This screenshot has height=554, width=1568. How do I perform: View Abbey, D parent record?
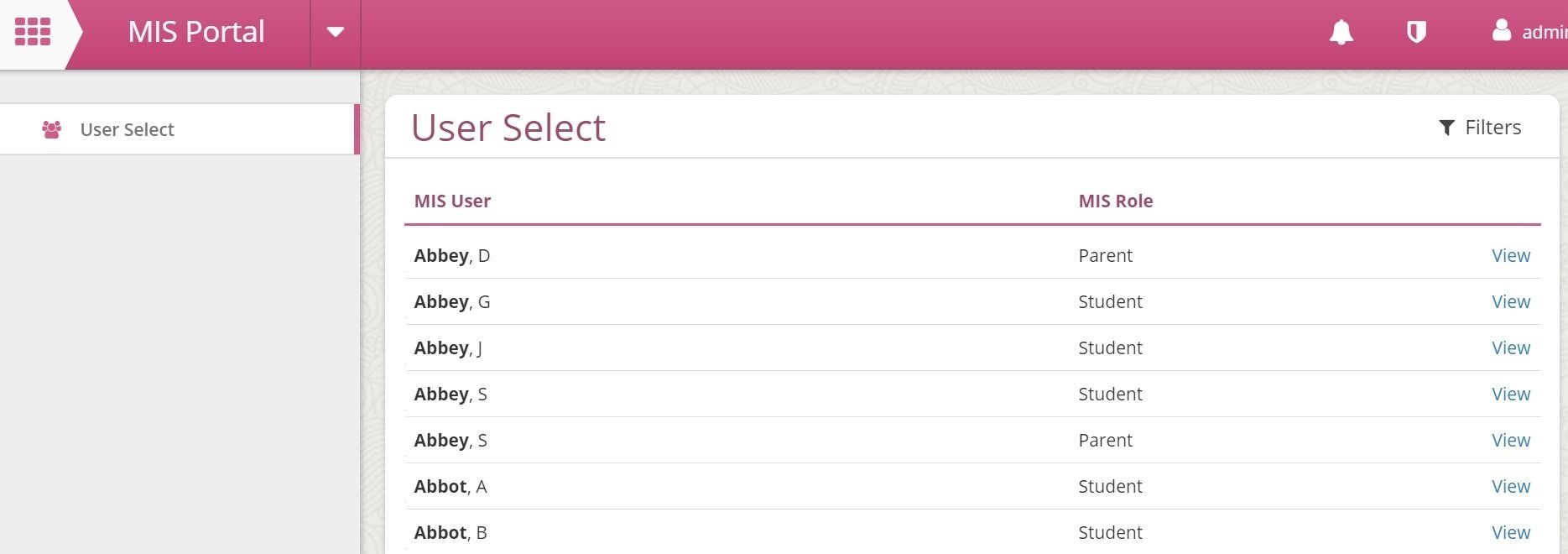coord(1511,255)
